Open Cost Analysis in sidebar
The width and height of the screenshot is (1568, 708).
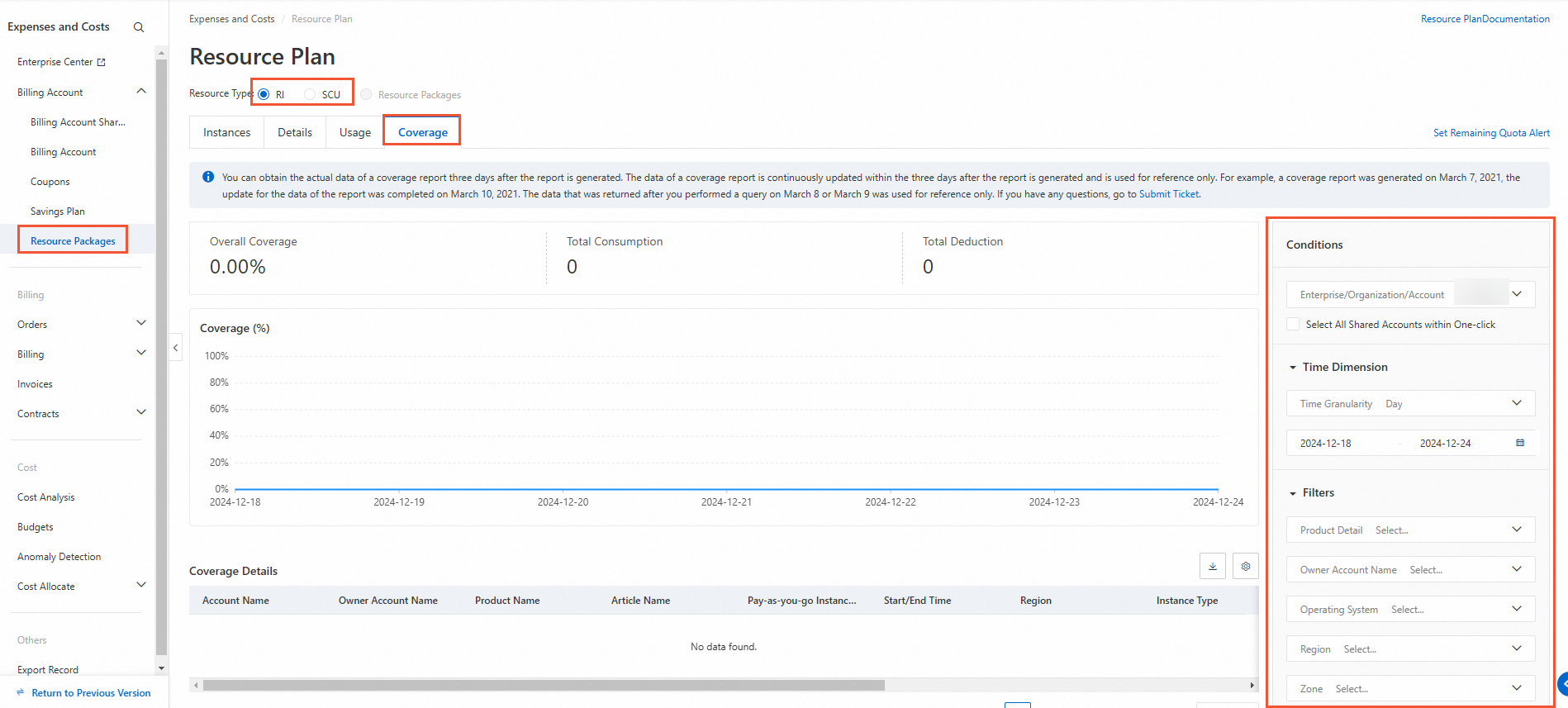[46, 497]
